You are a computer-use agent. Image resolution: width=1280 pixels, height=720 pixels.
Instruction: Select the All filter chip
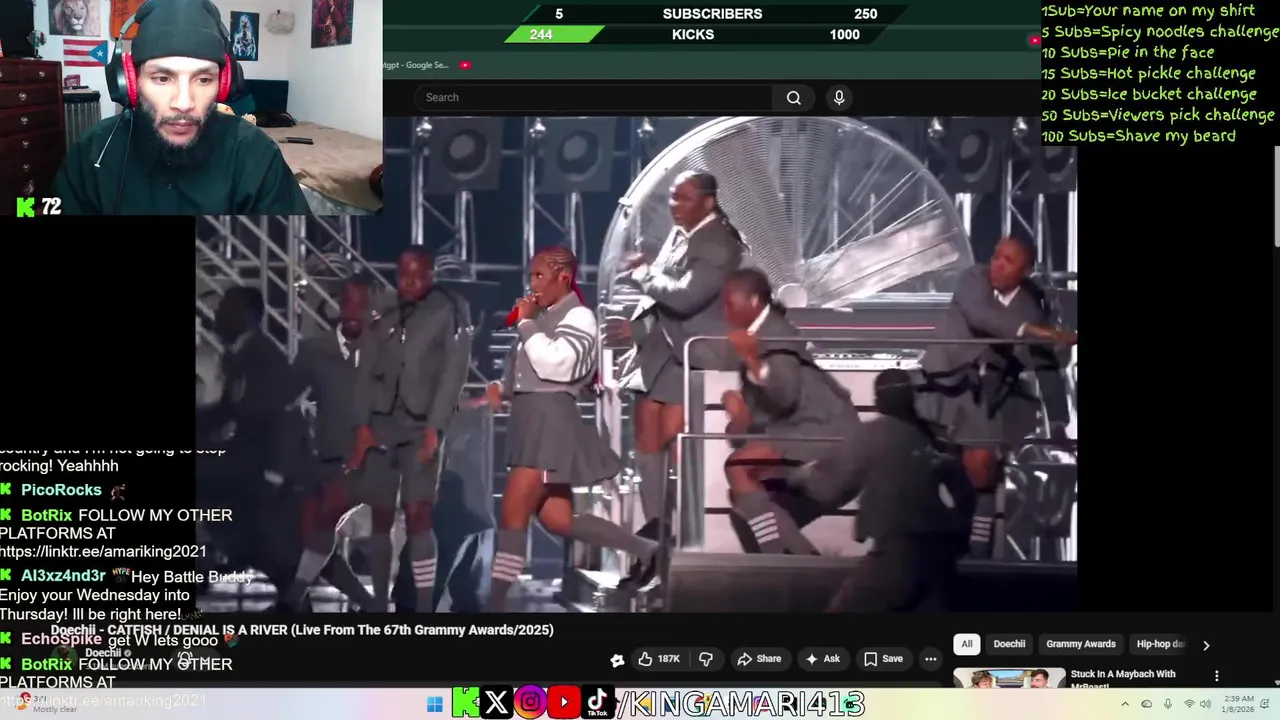click(x=966, y=644)
